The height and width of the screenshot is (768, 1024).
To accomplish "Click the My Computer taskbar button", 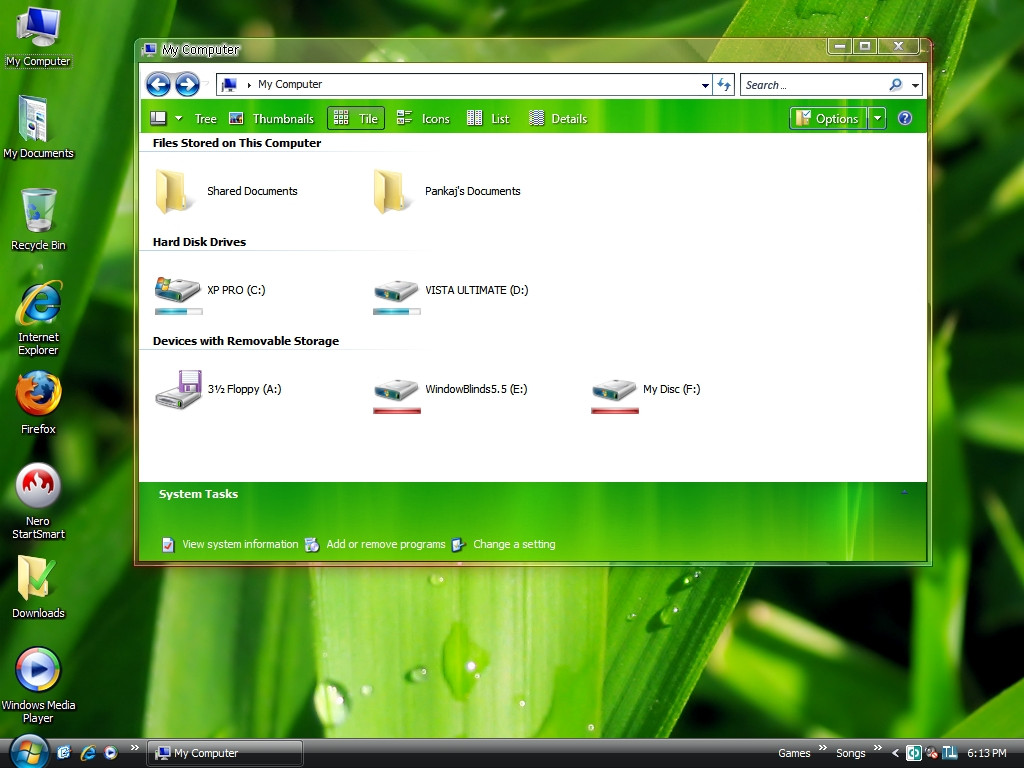I will point(225,753).
